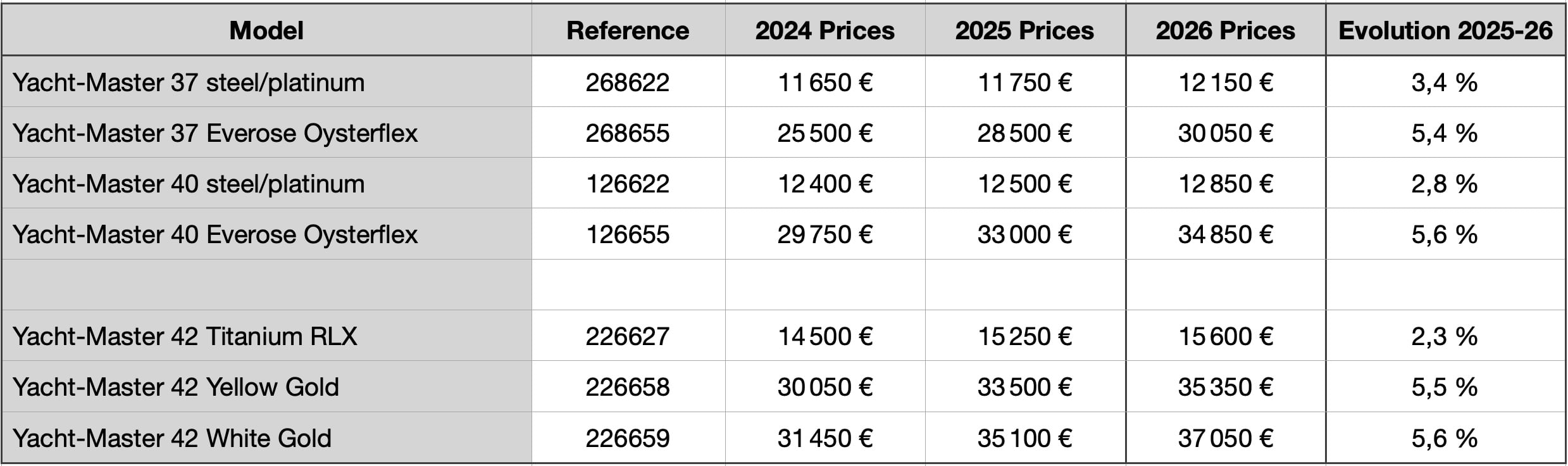
Task: Select reference cell 226627
Action: click(x=628, y=336)
